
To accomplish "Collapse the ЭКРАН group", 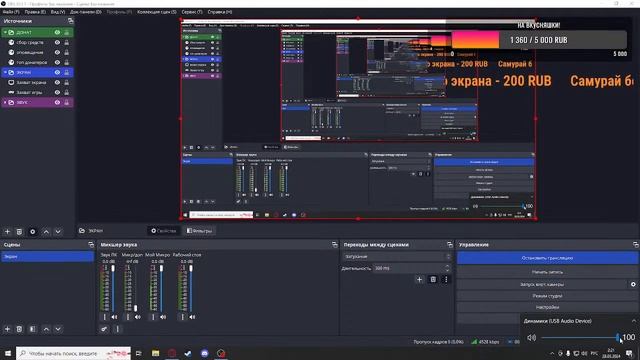I will [x=5, y=72].
